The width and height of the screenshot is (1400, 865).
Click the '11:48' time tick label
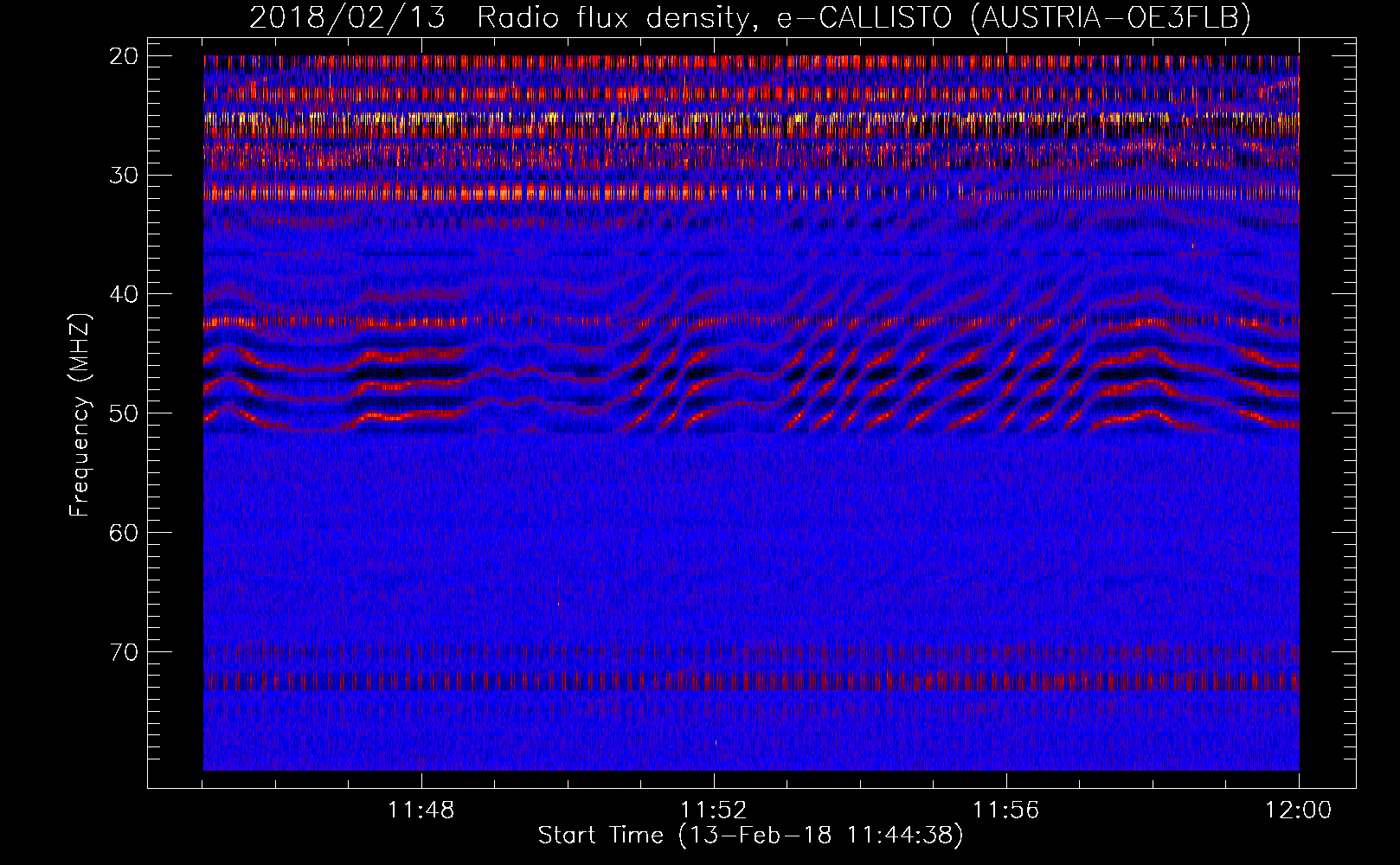click(421, 811)
